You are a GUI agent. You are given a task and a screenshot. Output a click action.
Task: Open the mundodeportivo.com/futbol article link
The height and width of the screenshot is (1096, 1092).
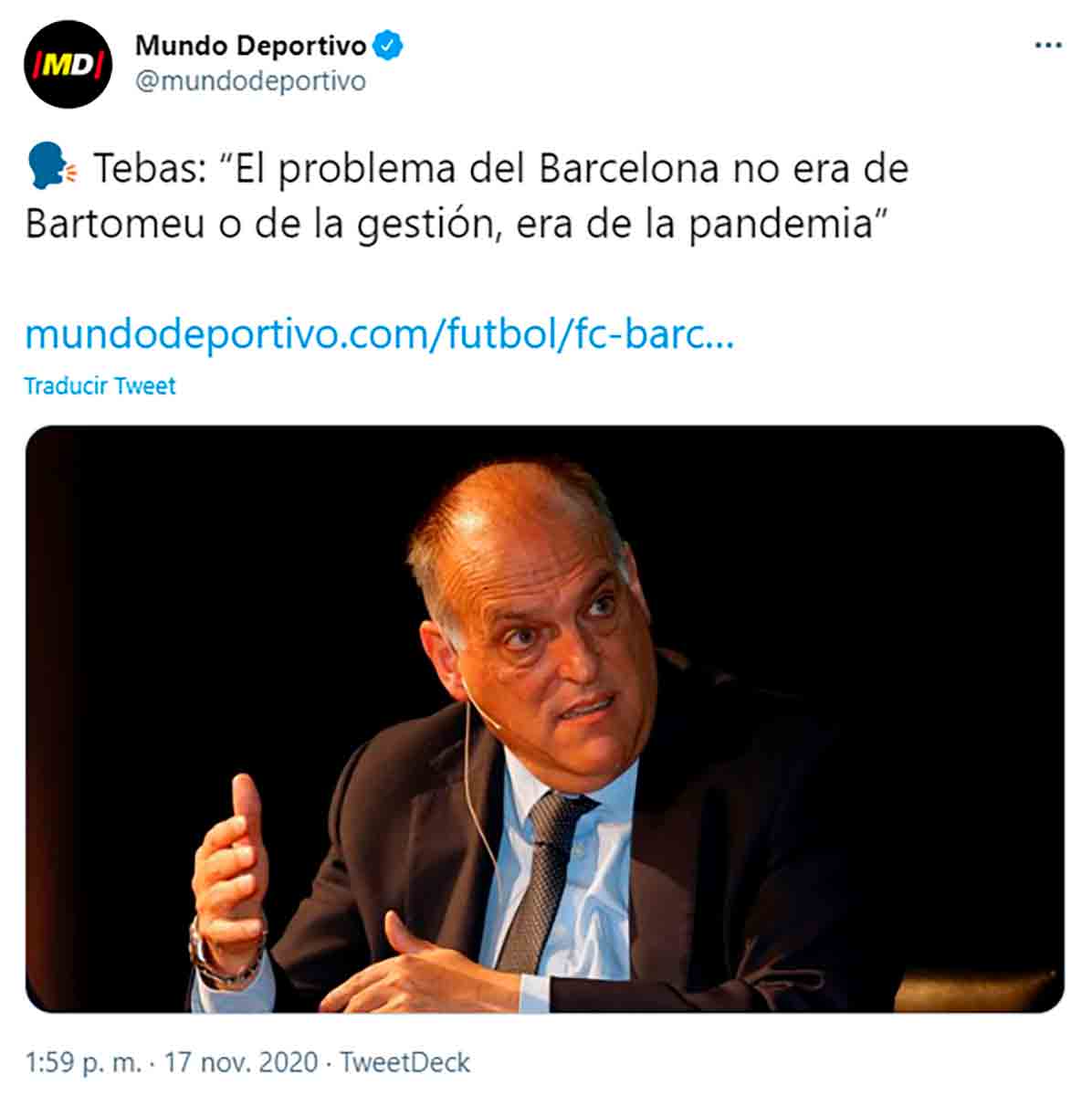point(379,334)
